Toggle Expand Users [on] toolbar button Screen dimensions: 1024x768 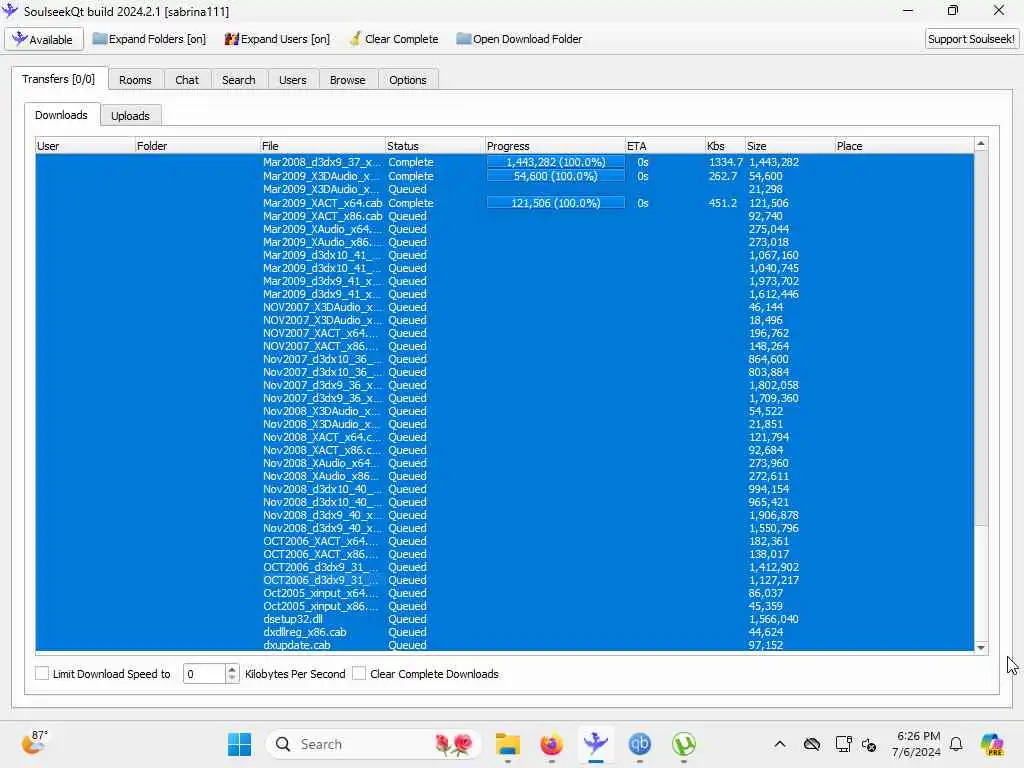point(277,39)
